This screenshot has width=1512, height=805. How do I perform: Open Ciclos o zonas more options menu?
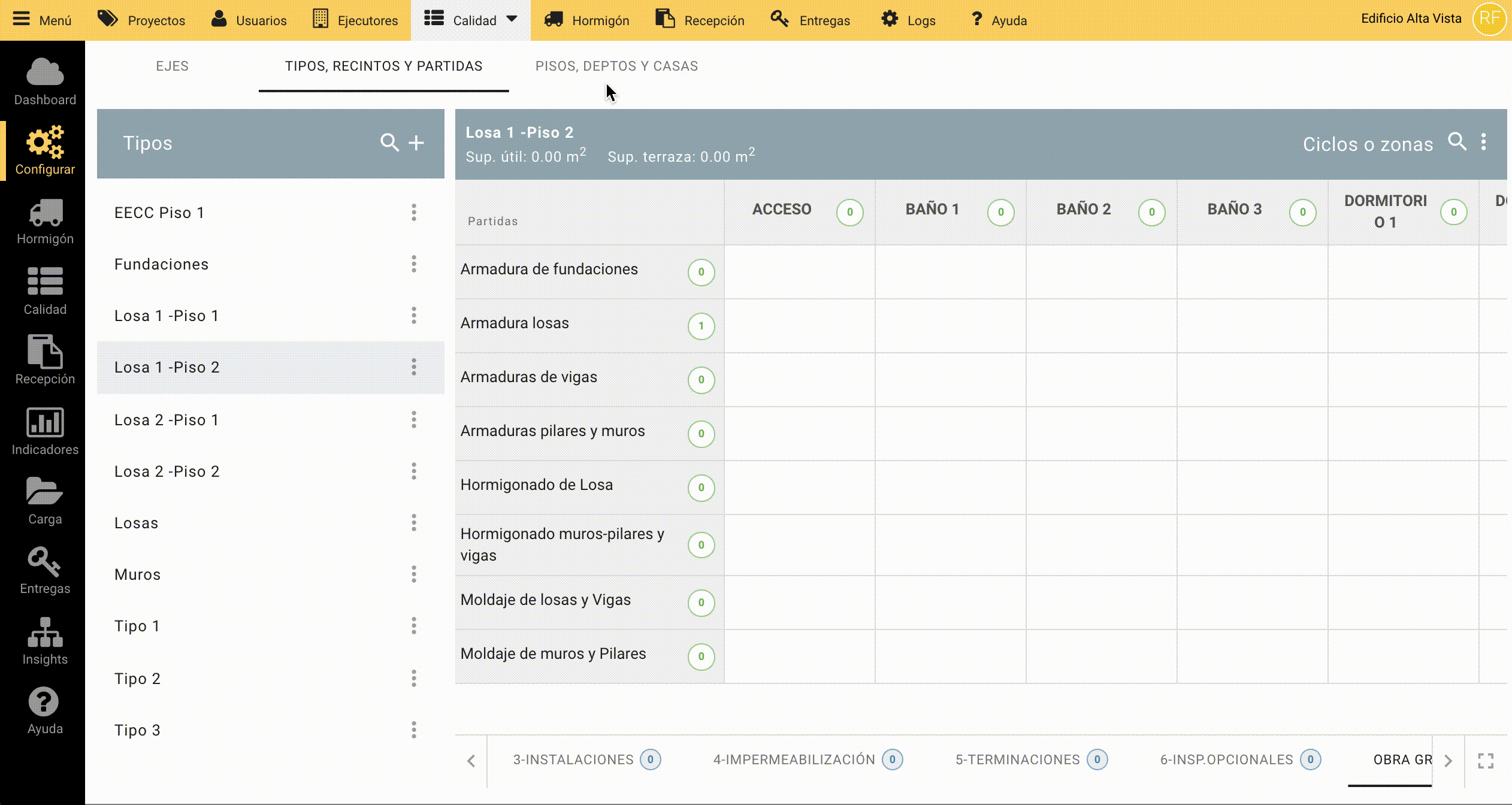click(x=1483, y=142)
